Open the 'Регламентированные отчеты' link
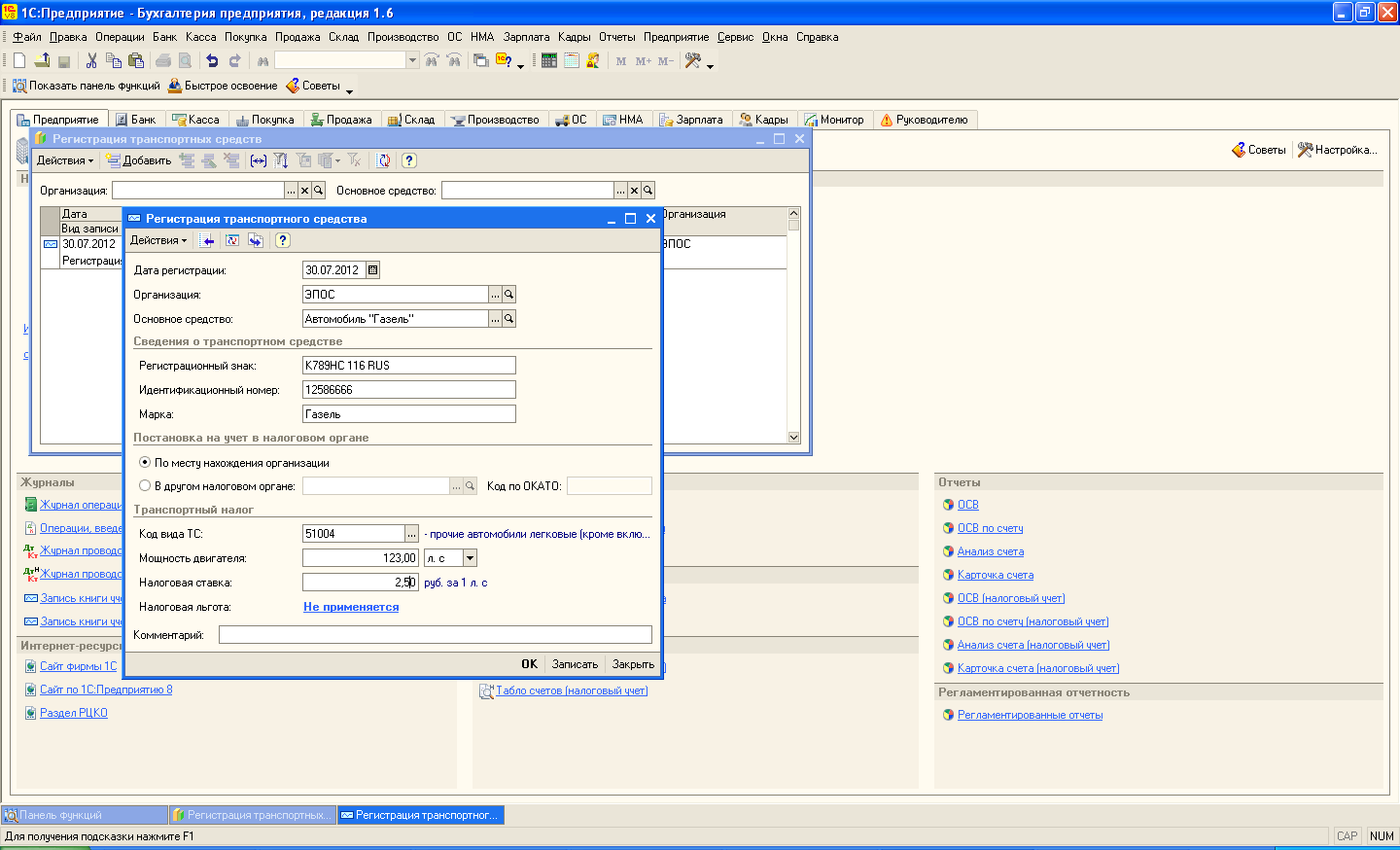This screenshot has width=1400, height=850. [1030, 715]
